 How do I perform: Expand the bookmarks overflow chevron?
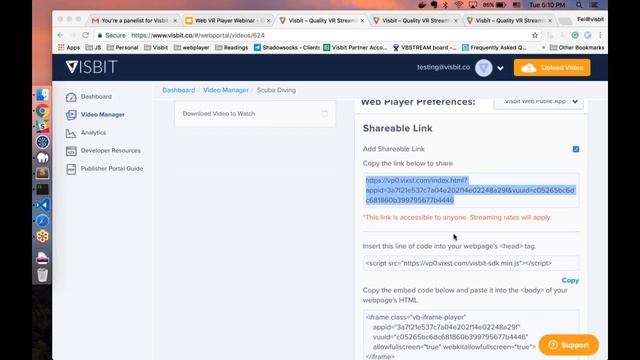pyautogui.click(x=543, y=48)
